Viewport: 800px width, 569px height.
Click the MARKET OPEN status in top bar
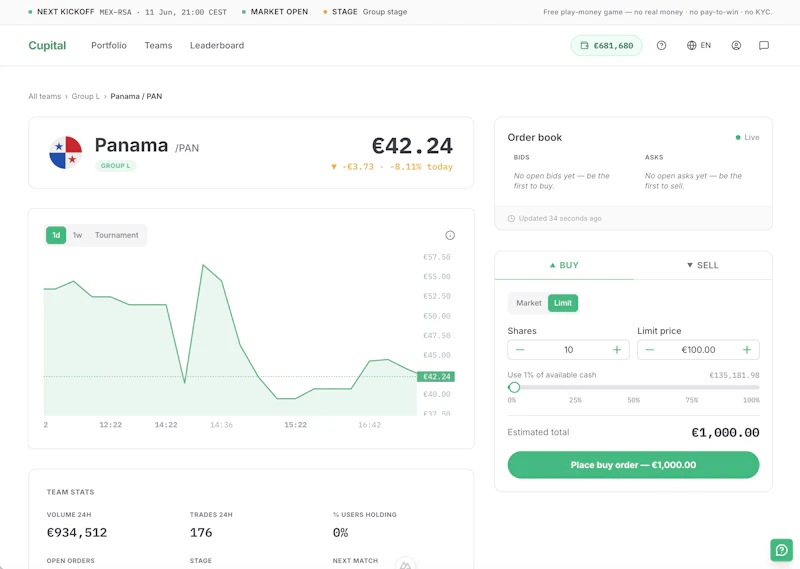[275, 12]
